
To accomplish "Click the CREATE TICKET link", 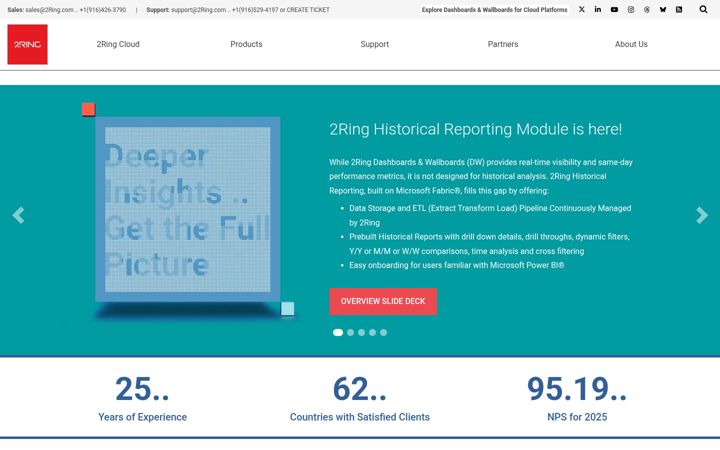I will (x=308, y=10).
